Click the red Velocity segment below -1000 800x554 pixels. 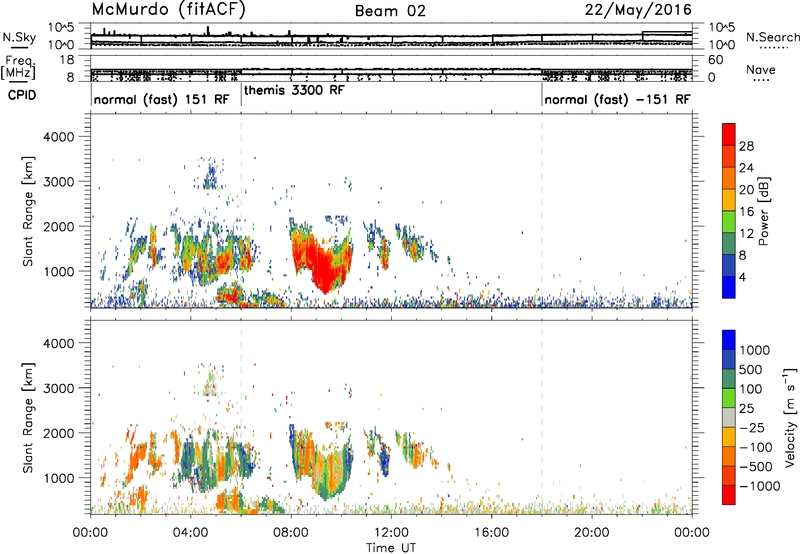click(x=729, y=495)
